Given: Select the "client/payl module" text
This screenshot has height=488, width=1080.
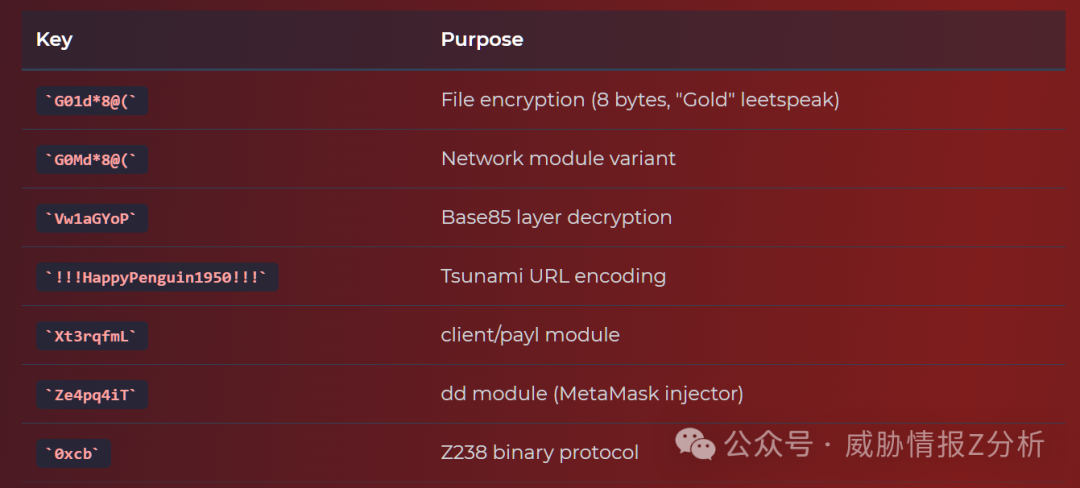Looking at the screenshot, I should click(x=530, y=335).
